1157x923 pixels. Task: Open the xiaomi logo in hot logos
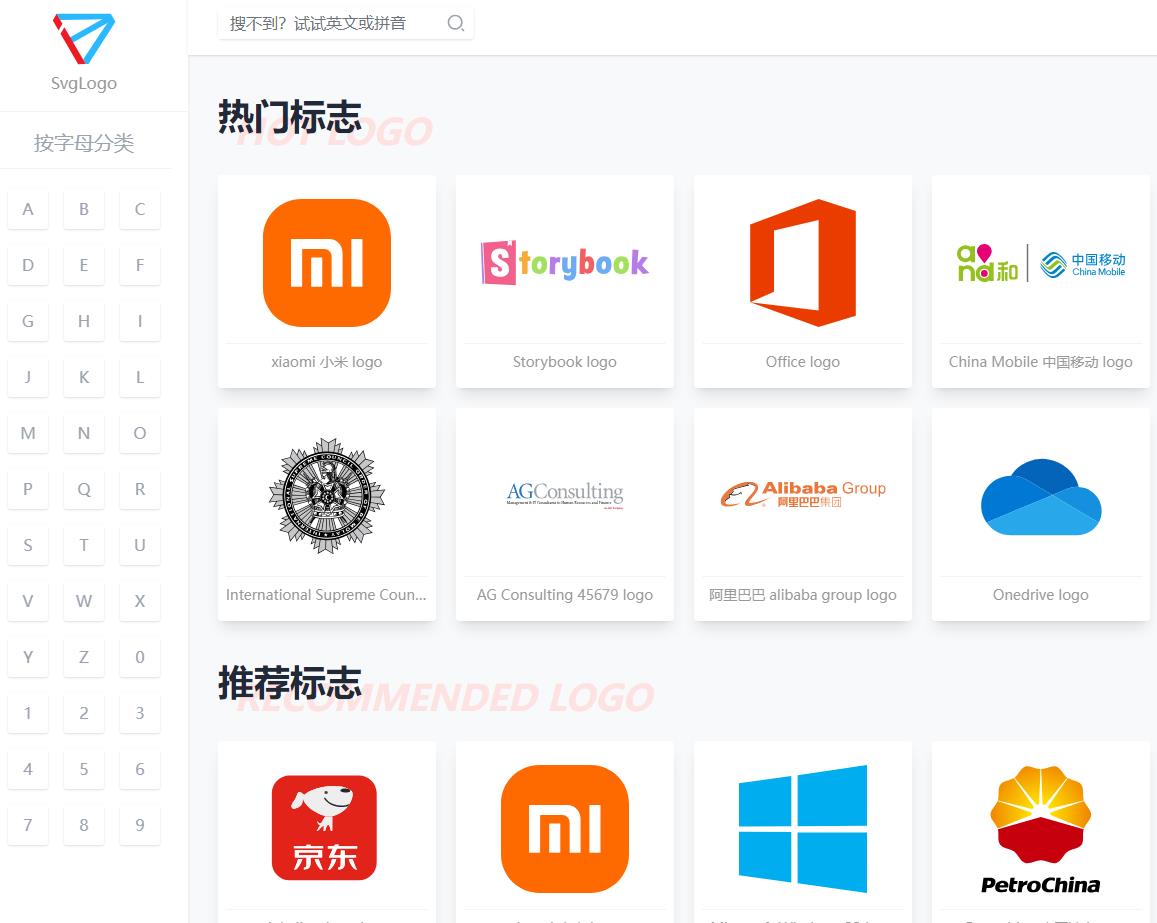326,263
